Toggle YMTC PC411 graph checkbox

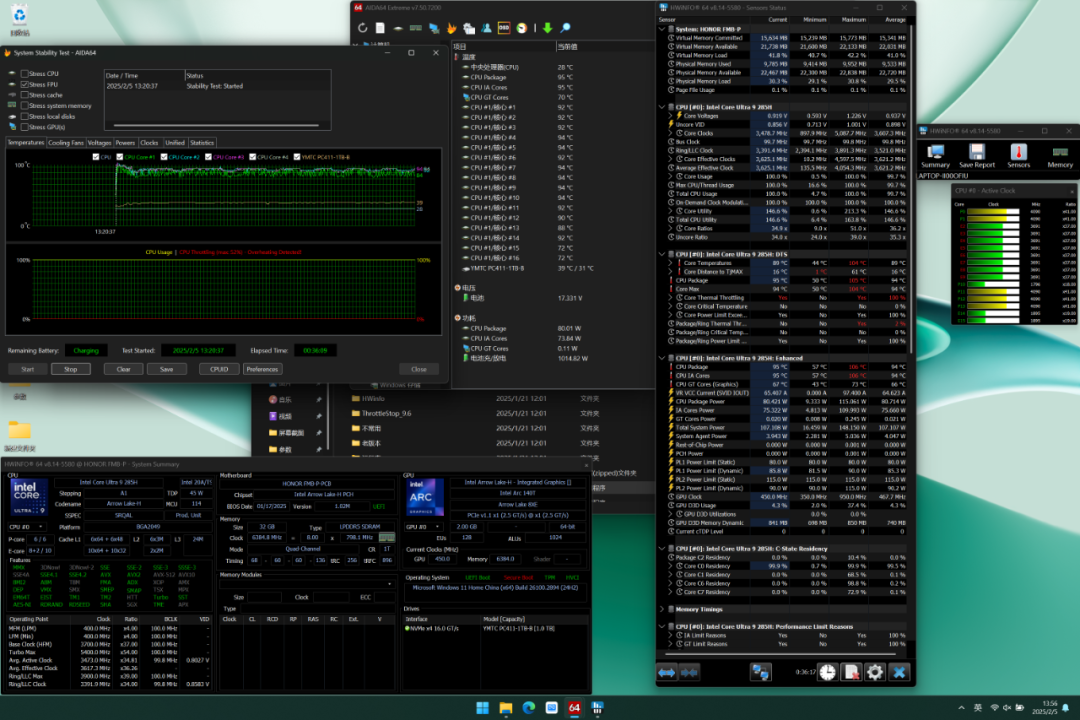[x=297, y=157]
